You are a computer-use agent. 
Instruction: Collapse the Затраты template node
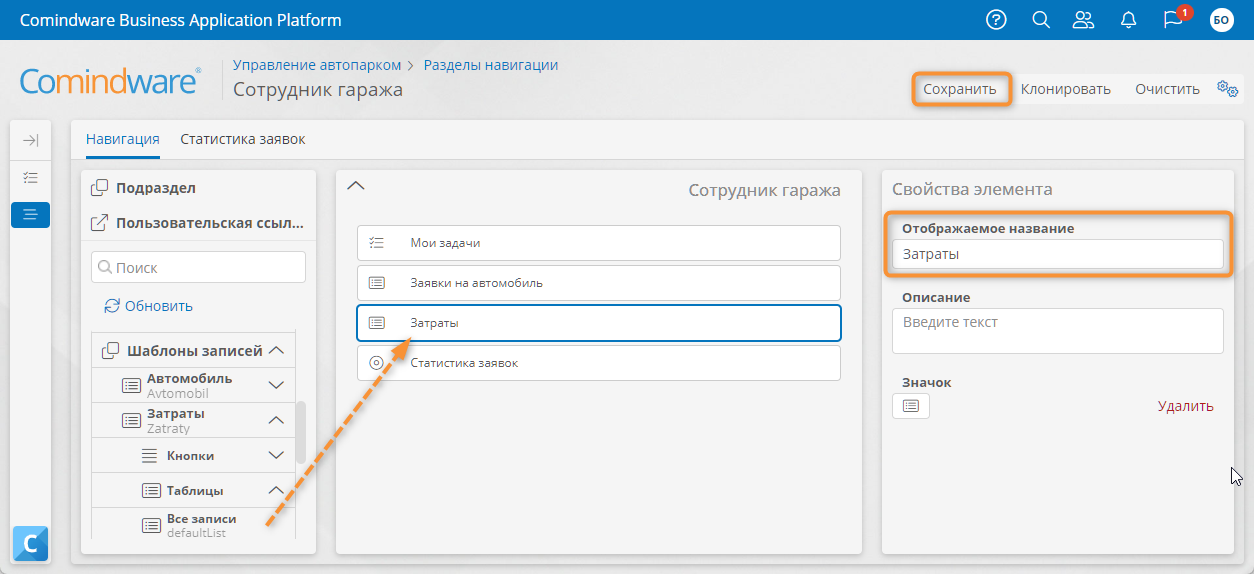277,420
